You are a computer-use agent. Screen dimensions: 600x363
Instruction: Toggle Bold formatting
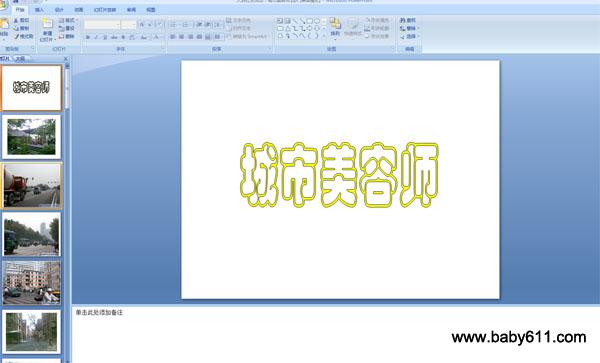(x=88, y=37)
